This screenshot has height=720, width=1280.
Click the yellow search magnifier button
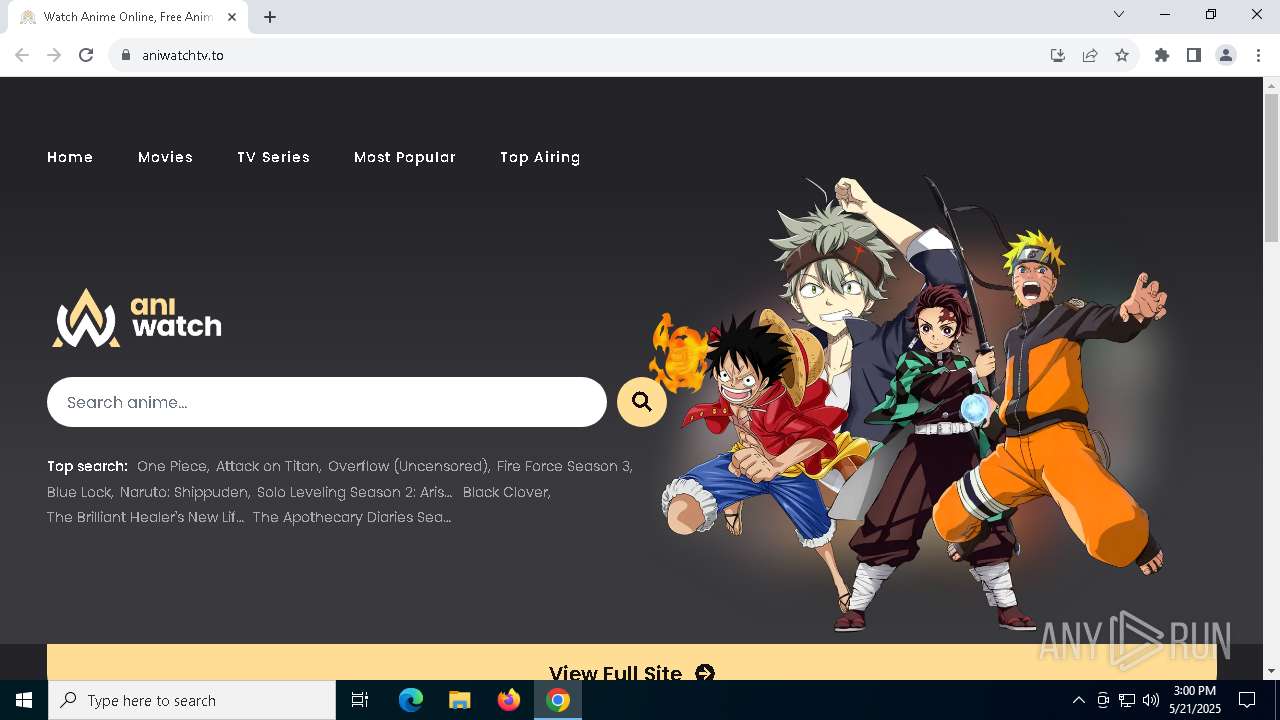tap(642, 402)
